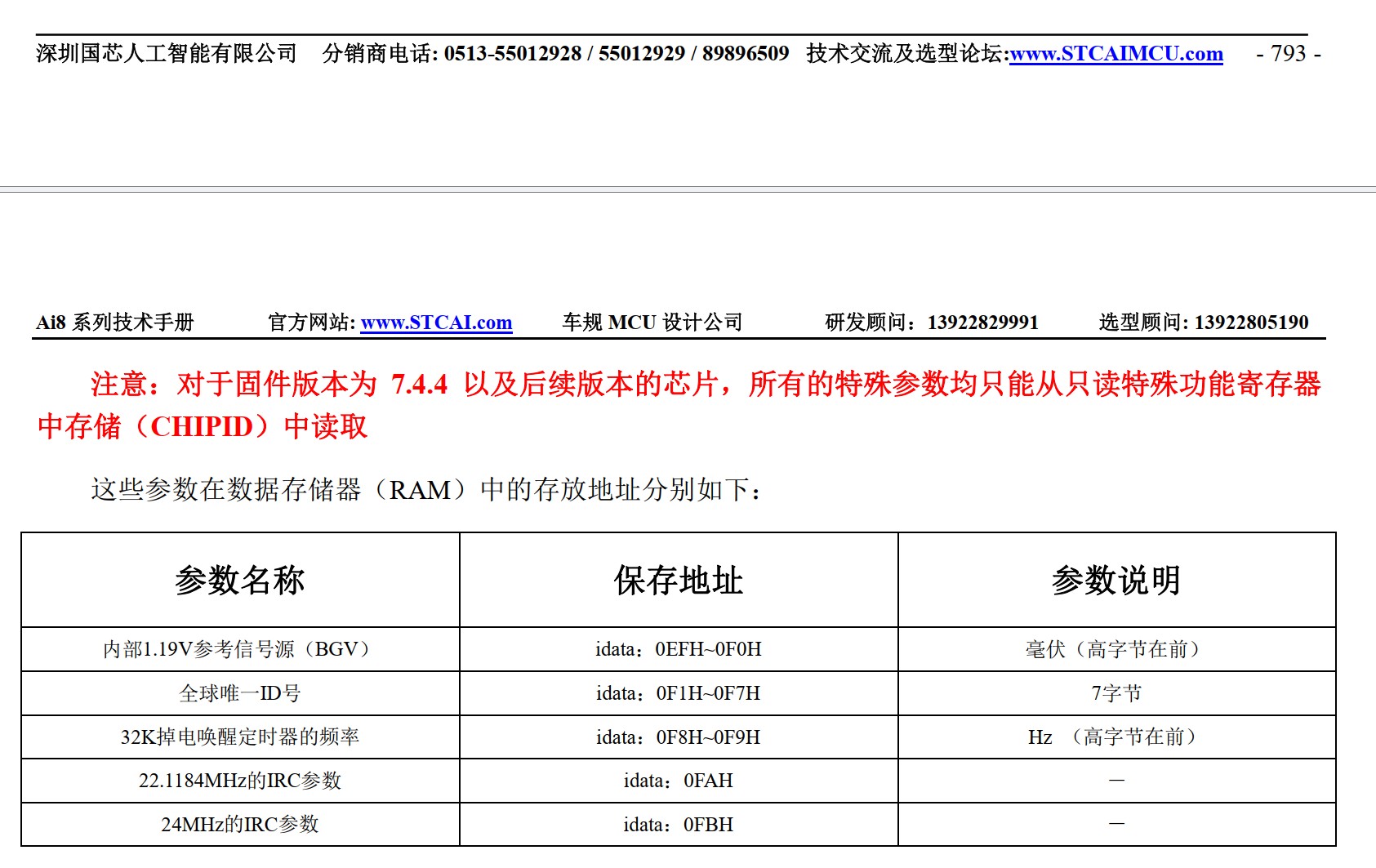Image resolution: width=1376 pixels, height=868 pixels.
Task: Click the 选型顾问 phone number 13922805190
Action: pyautogui.click(x=1251, y=323)
